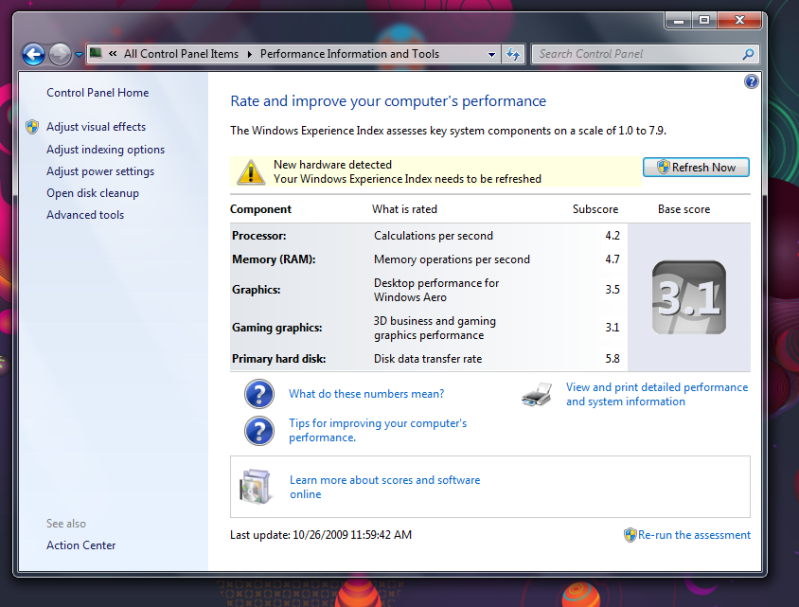Click the Primary hard disk subscore 5.8
Viewport: 799px width, 607px height.
tap(612, 359)
